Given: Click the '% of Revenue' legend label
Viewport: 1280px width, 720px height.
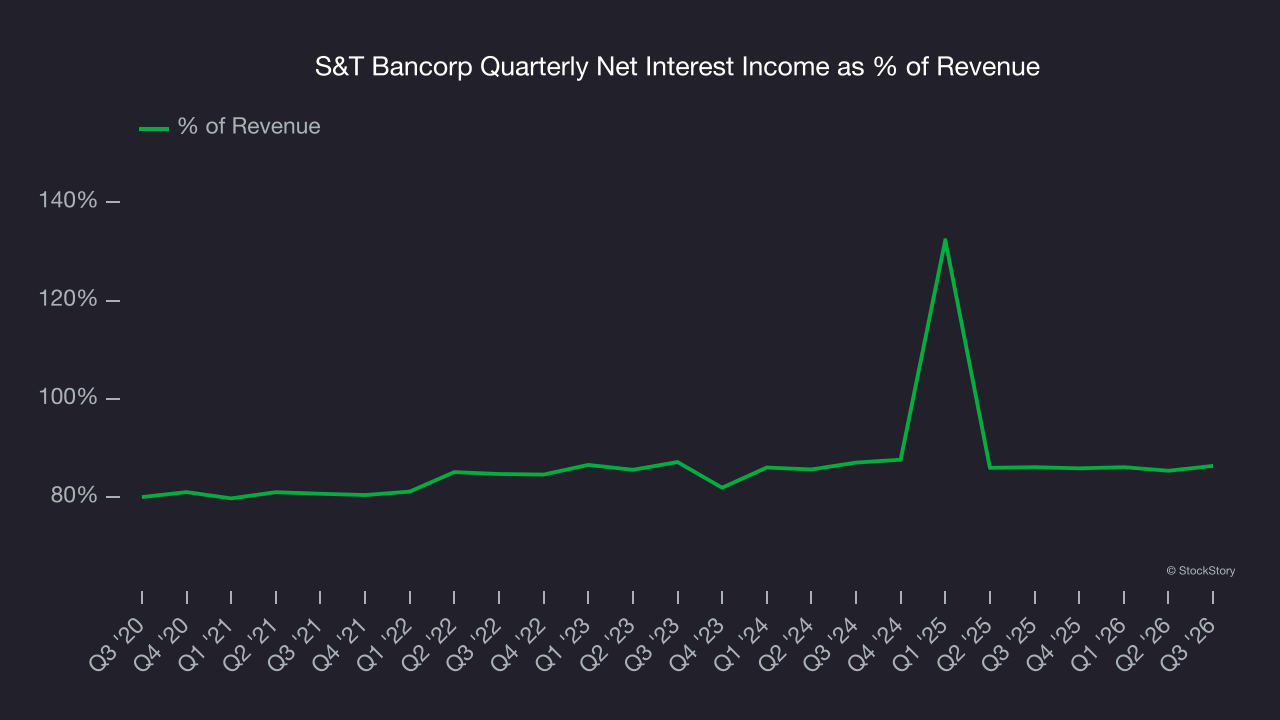Looking at the screenshot, I should pyautogui.click(x=249, y=126).
